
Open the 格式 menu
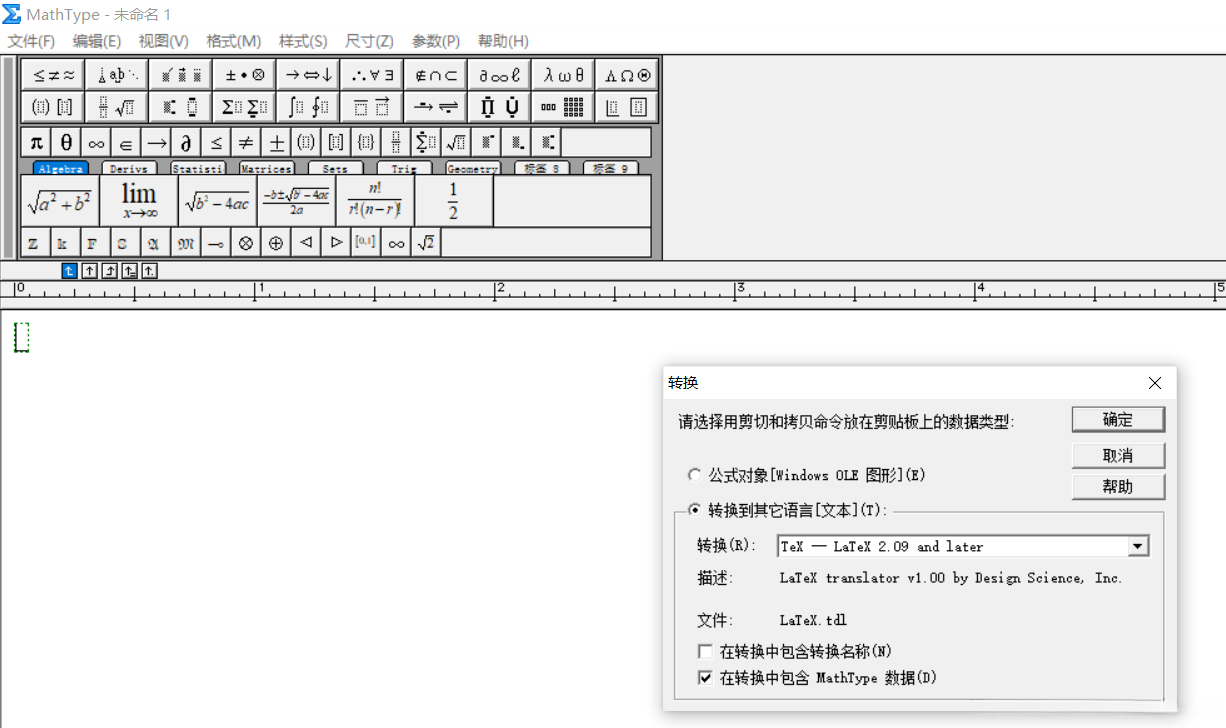232,41
